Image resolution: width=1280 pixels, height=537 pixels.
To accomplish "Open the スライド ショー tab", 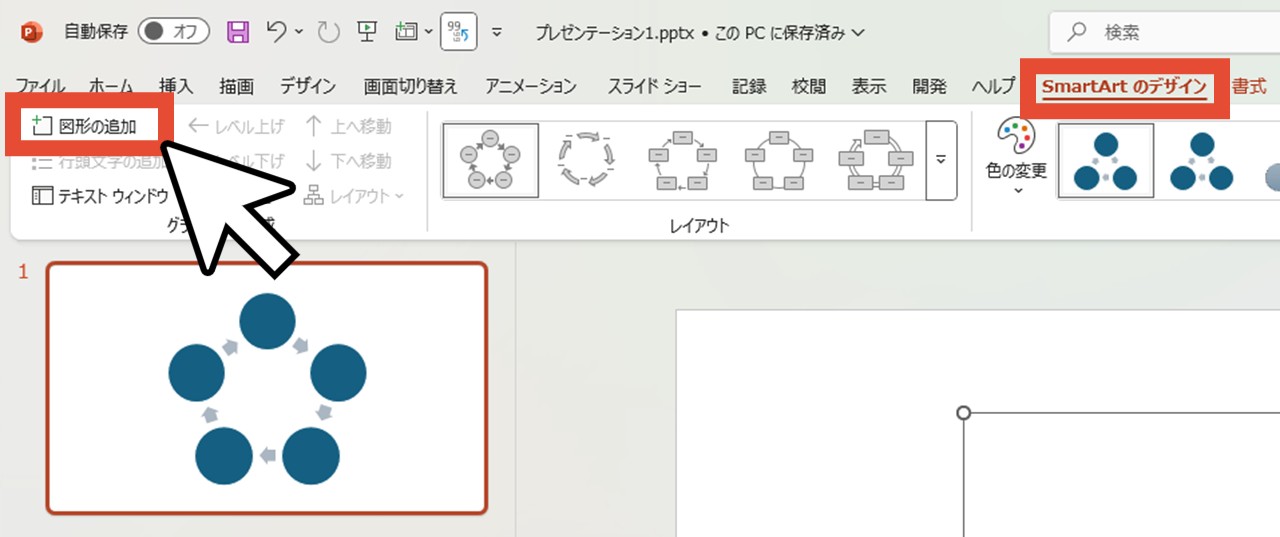I will coord(654,87).
